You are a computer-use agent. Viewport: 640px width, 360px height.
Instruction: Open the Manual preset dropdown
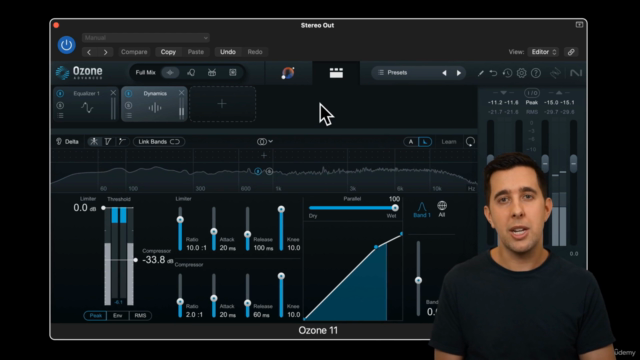pyautogui.click(x=146, y=38)
